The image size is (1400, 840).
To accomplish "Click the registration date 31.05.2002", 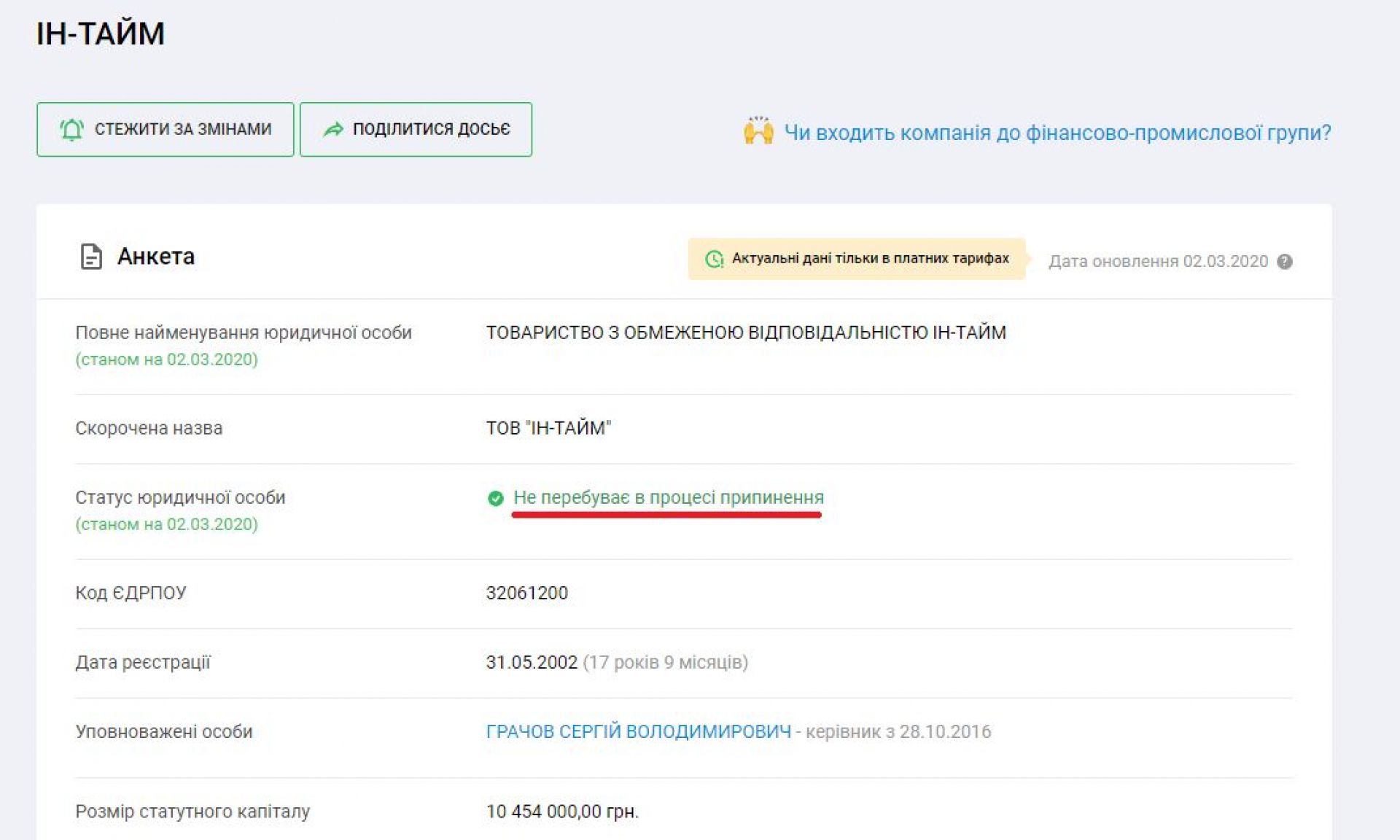I will coord(532,662).
